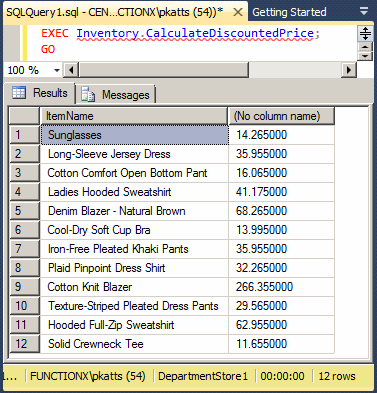Screen dimensions: 377x393
Task: Click the horizontal scrollbar thumb
Action: [x=163, y=70]
